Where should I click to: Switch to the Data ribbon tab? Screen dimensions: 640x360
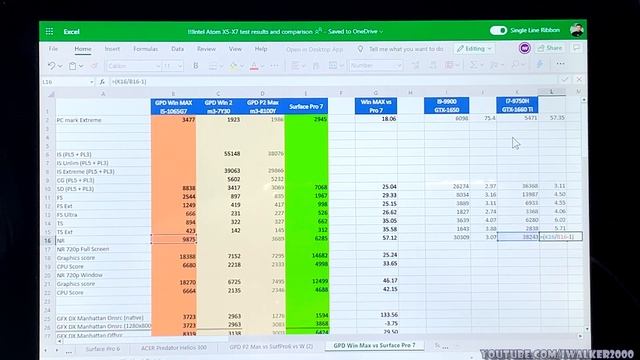pos(178,49)
